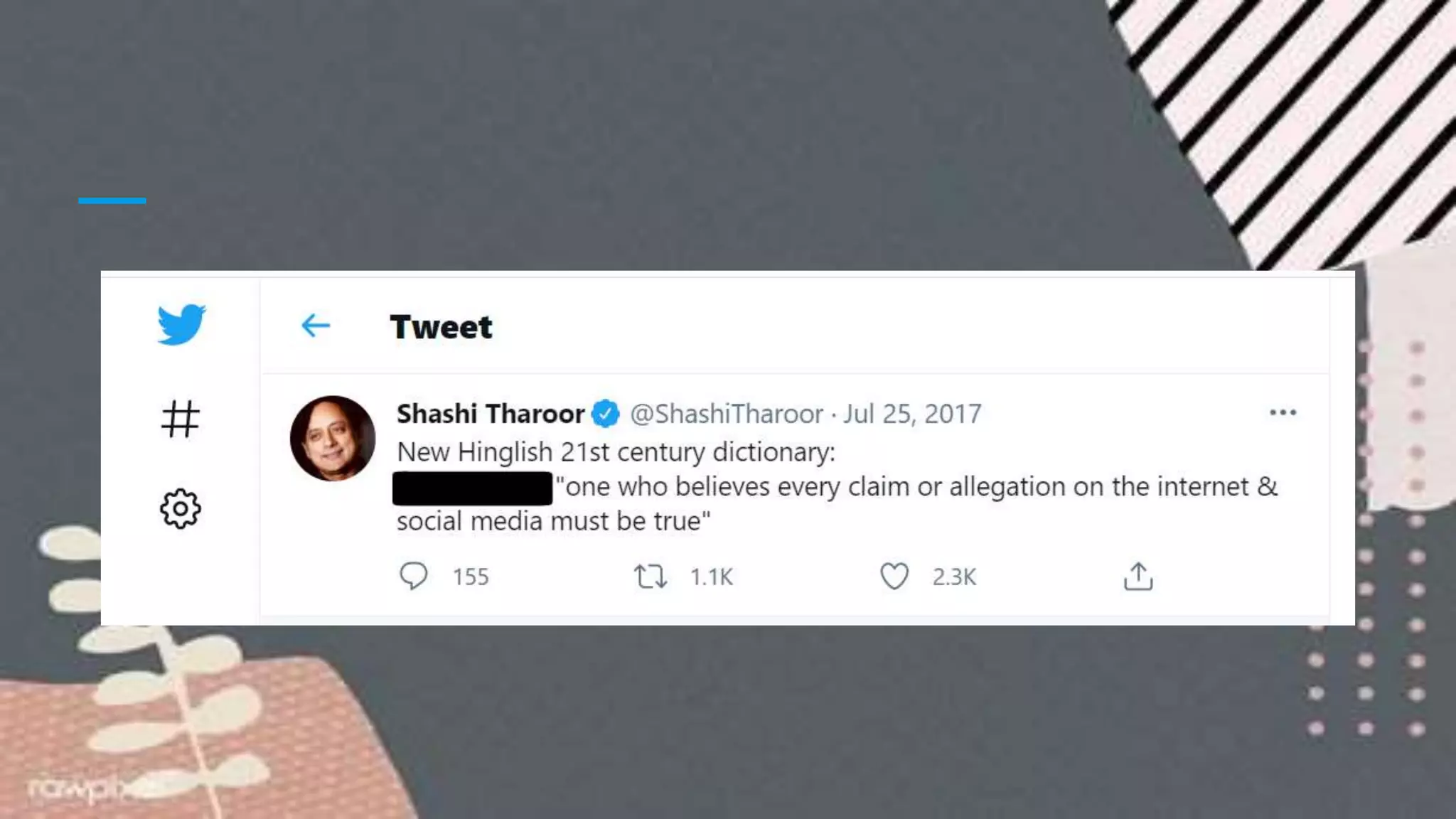1456x819 pixels.
Task: Click the Tweet header title
Action: point(441,327)
